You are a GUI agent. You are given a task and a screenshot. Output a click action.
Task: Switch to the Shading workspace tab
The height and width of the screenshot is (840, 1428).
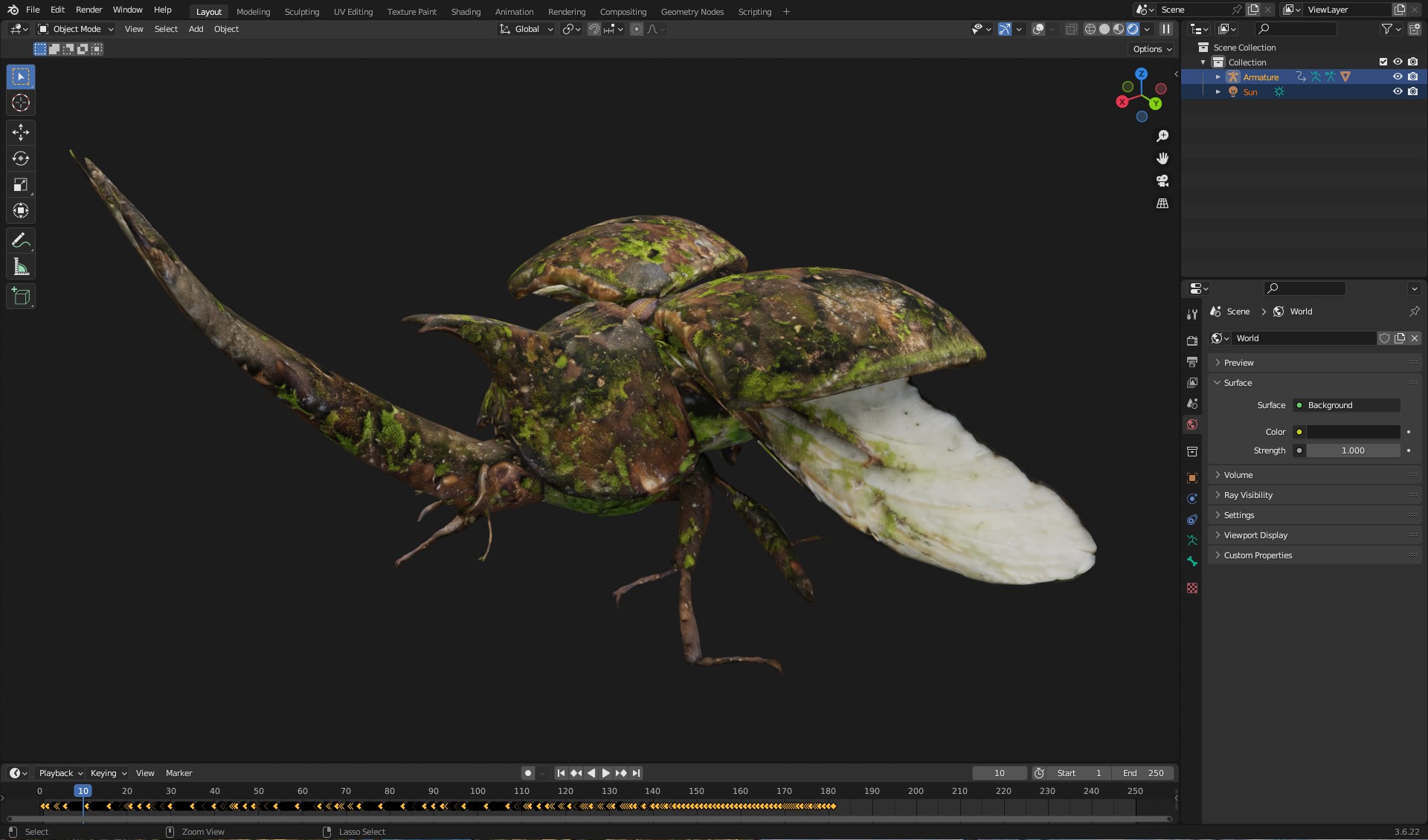pos(466,12)
